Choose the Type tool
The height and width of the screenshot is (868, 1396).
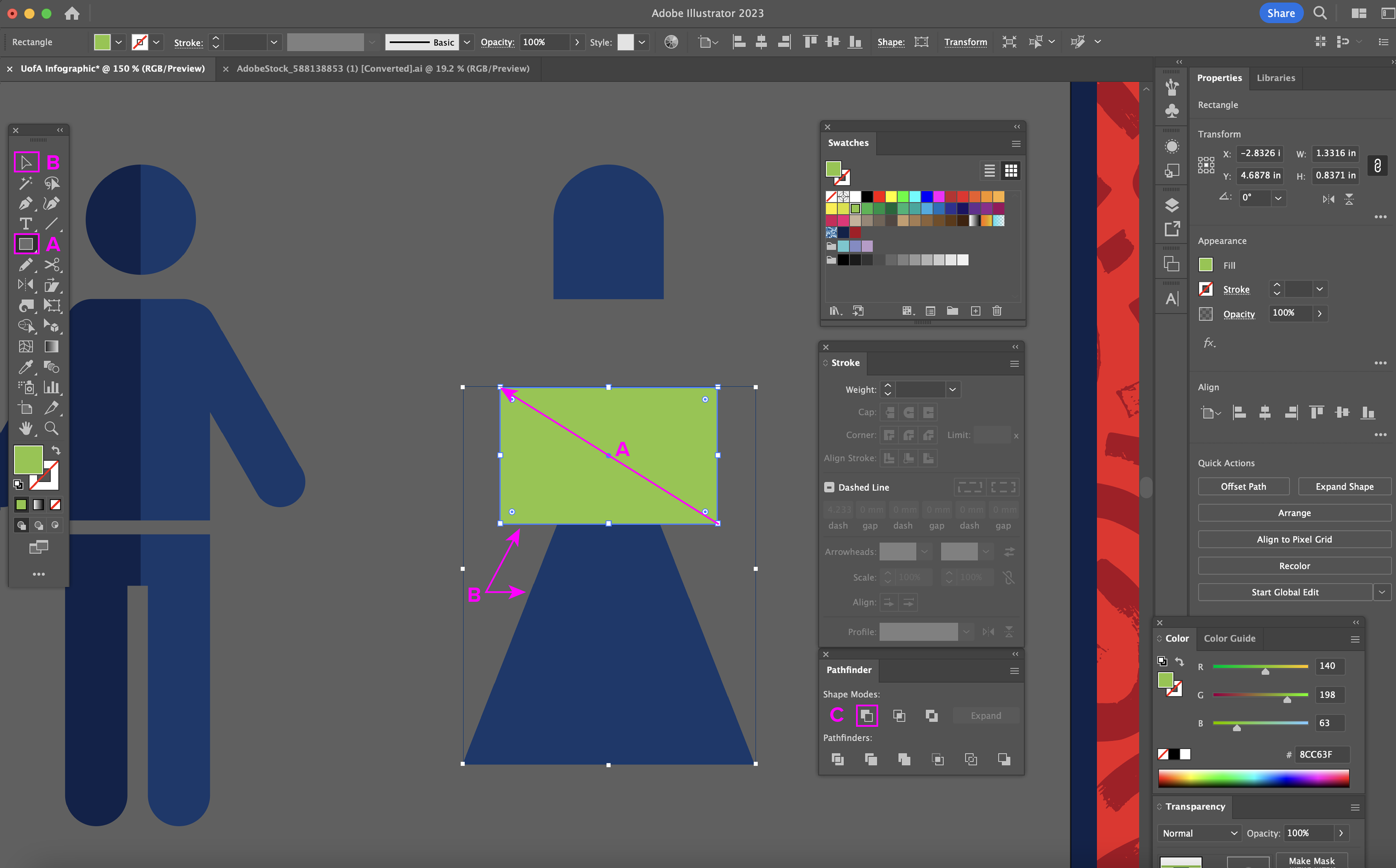point(26,224)
